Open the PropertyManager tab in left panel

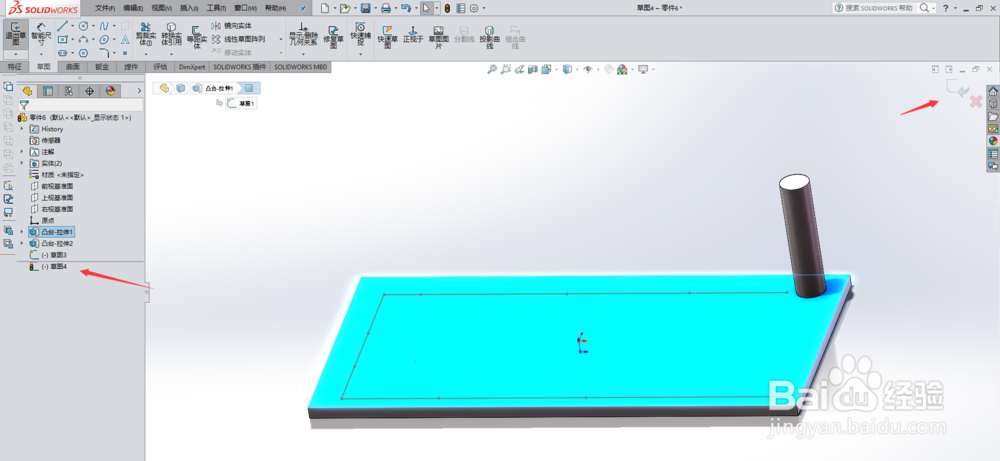tap(47, 91)
